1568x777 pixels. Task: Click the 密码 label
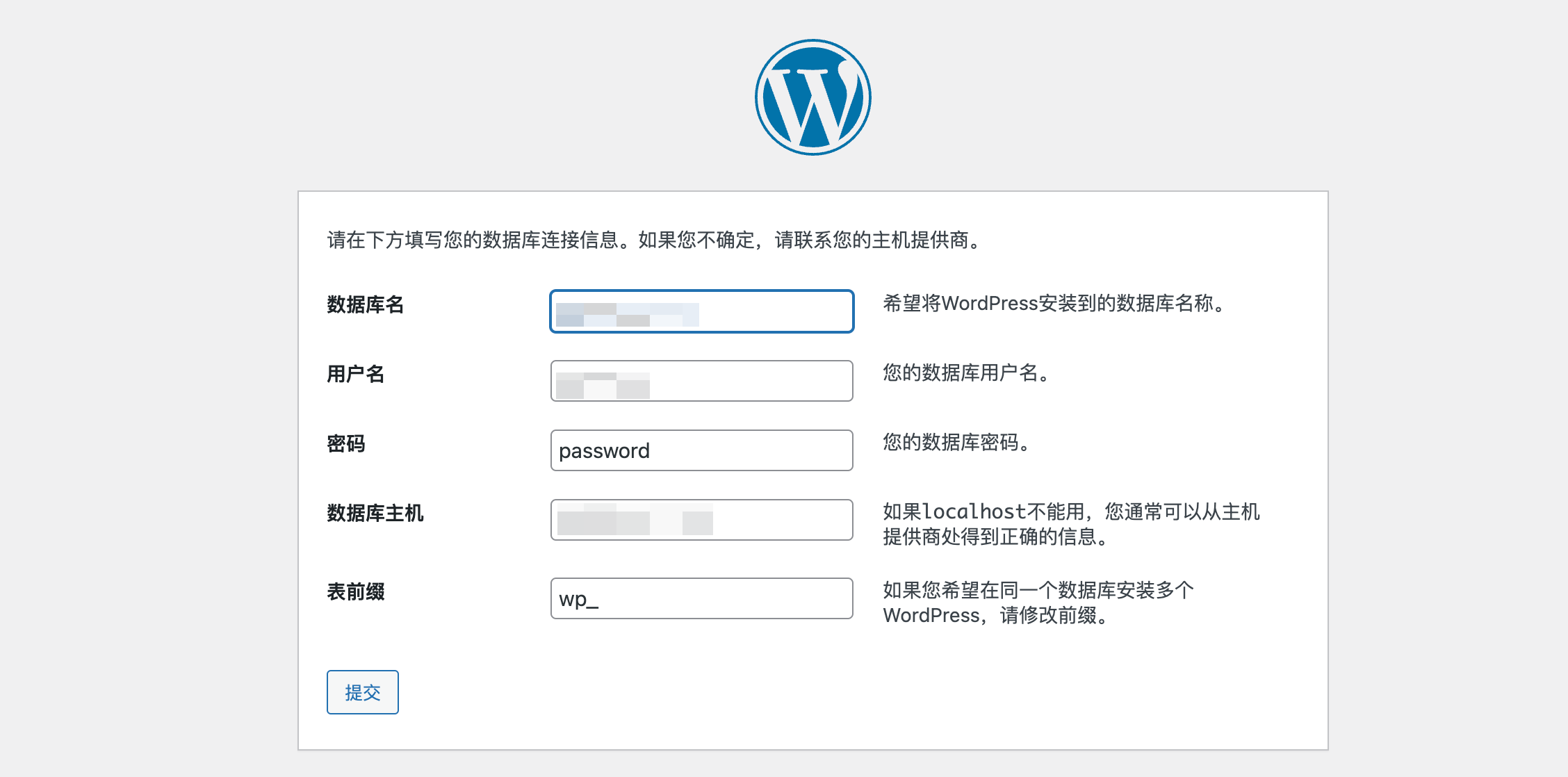(x=346, y=443)
